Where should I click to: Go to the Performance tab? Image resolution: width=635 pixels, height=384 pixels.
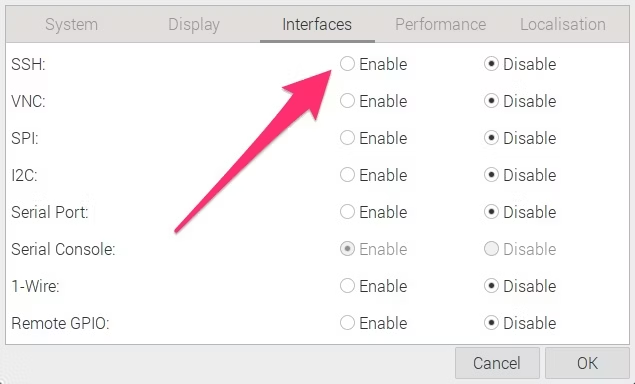tap(441, 24)
